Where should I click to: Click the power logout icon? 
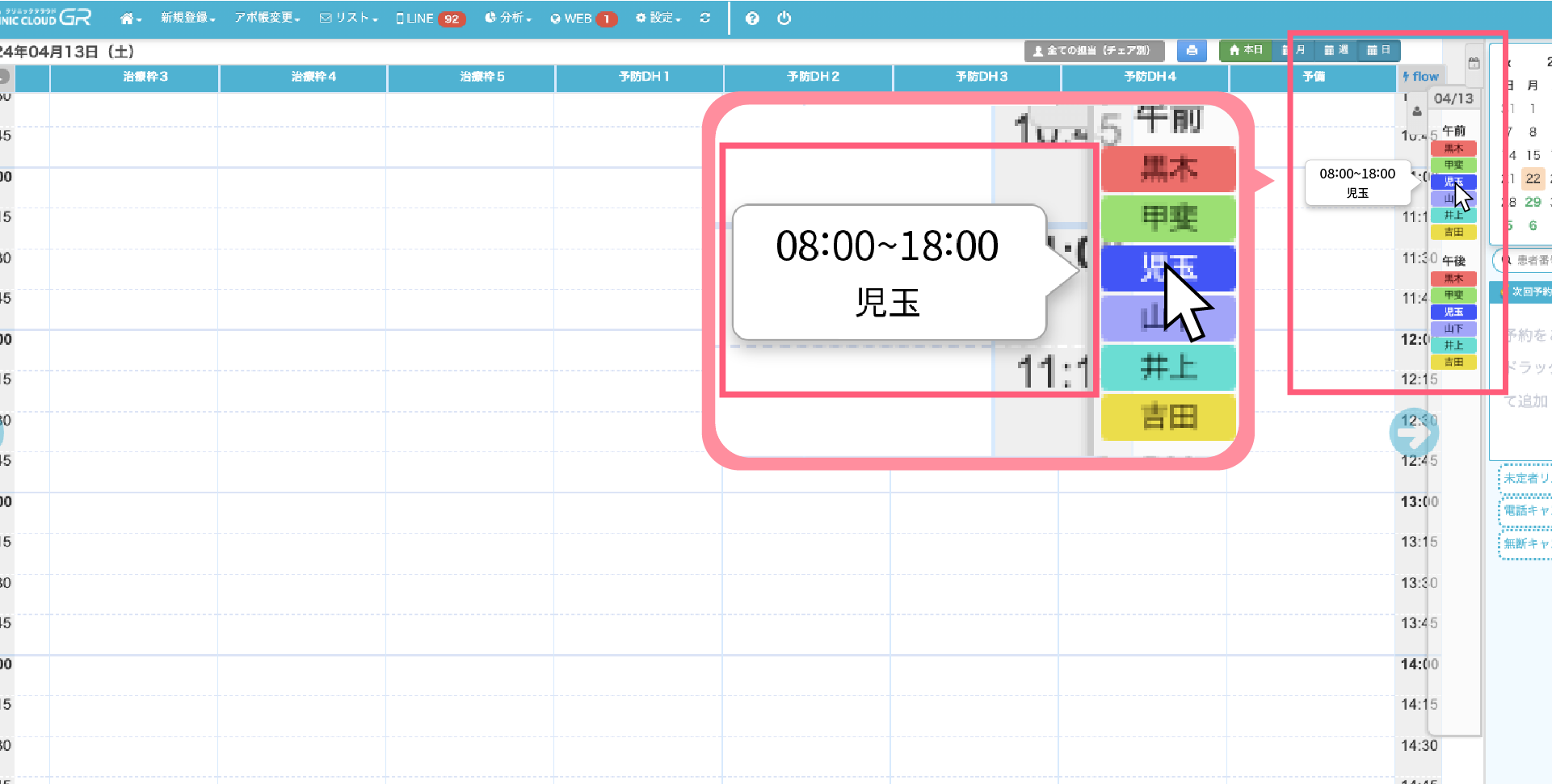(784, 19)
